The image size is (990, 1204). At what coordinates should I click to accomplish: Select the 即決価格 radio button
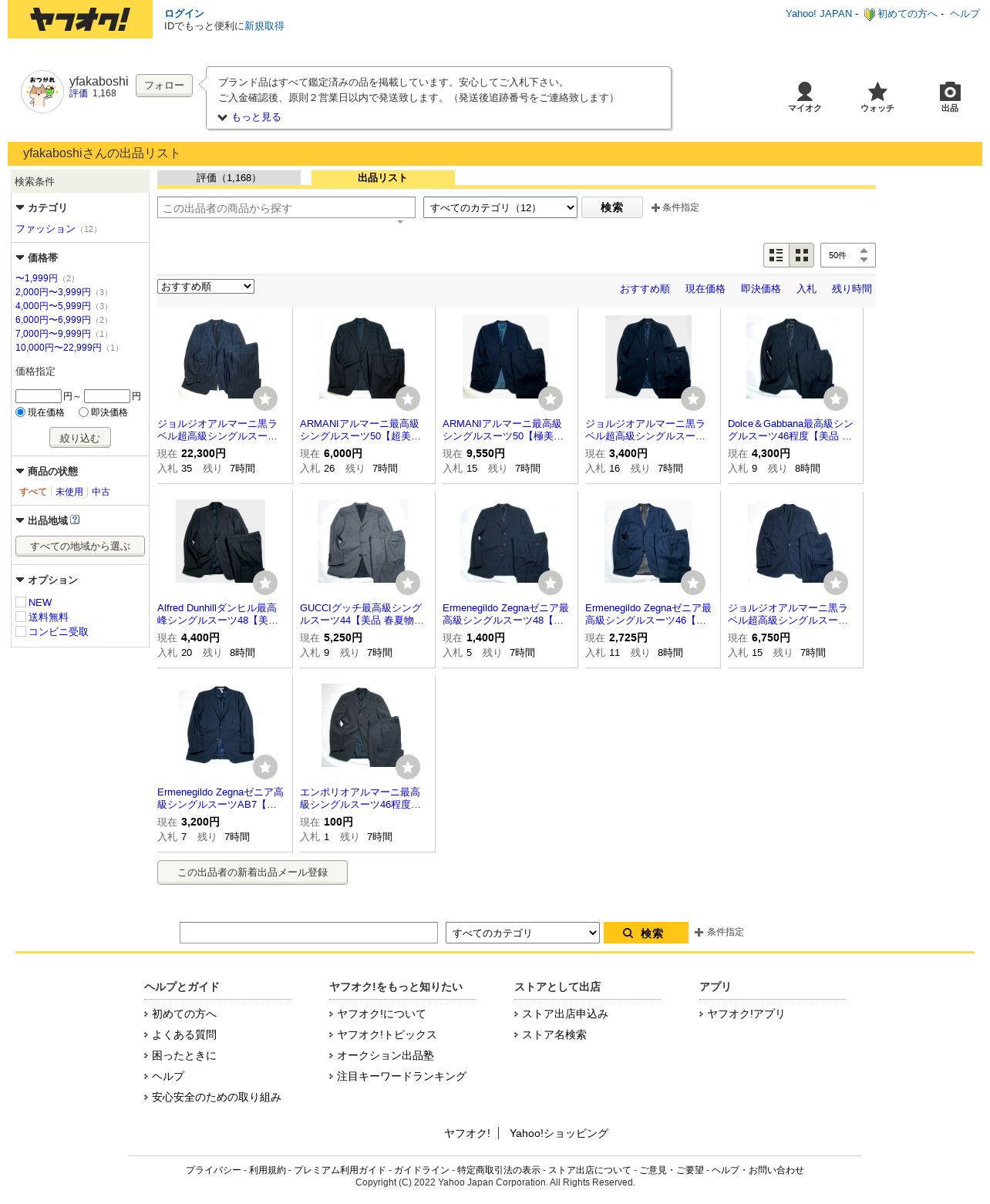pos(84,412)
